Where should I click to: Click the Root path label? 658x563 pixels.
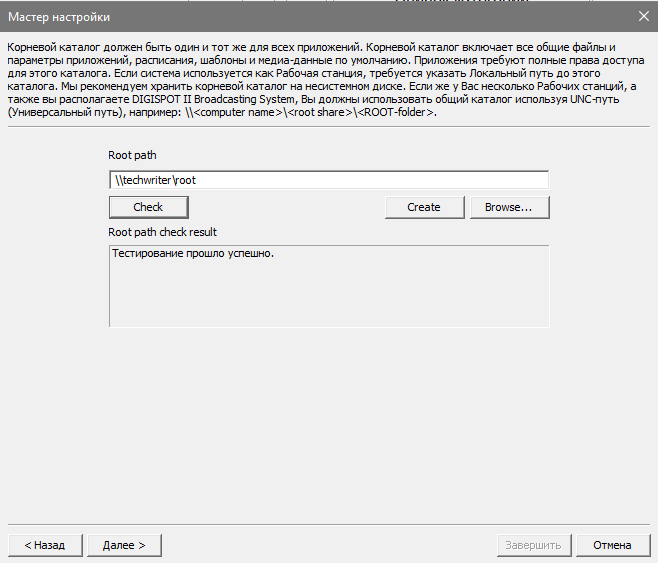(132, 155)
